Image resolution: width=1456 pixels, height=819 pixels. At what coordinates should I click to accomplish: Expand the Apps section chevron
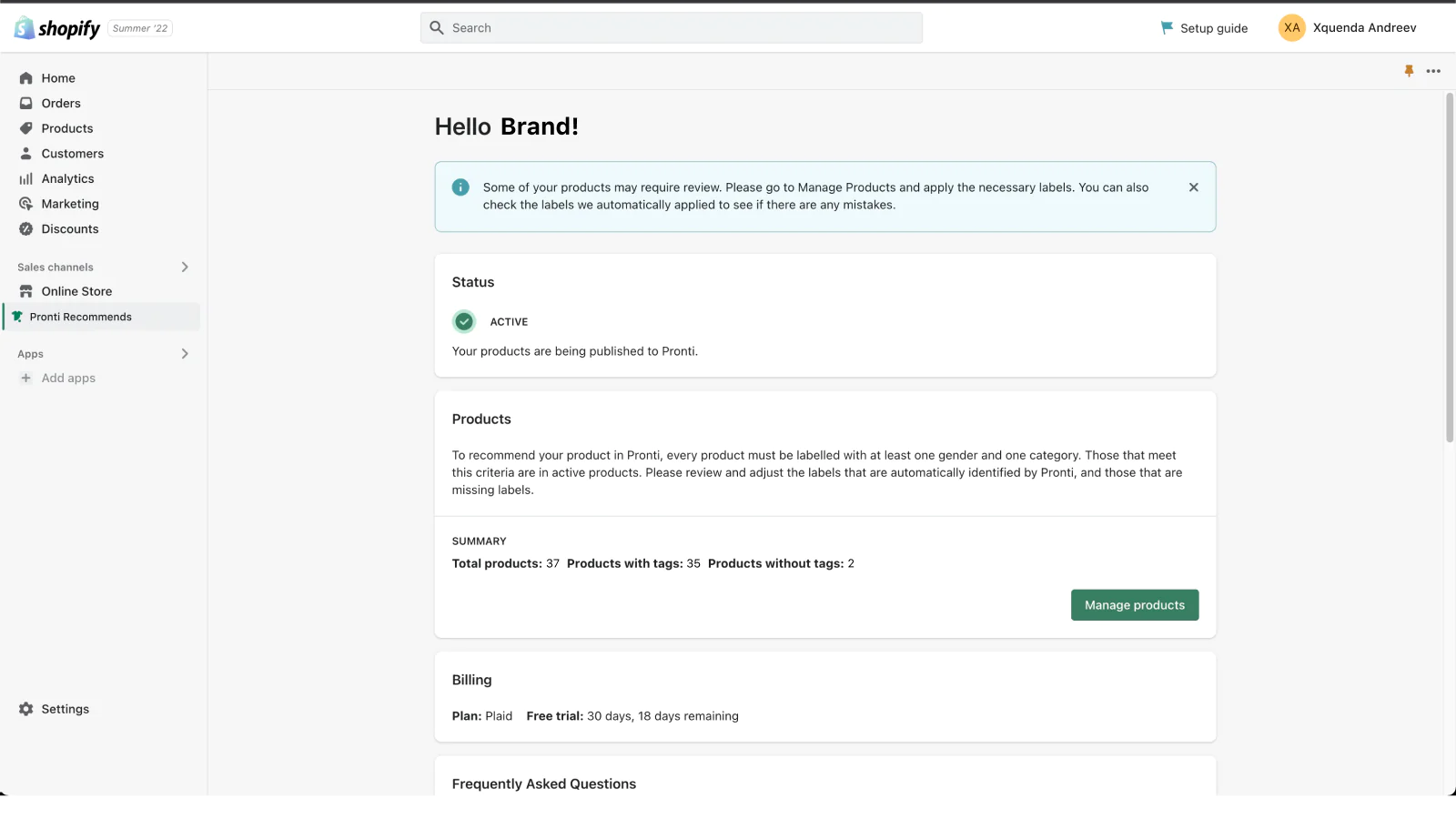pyautogui.click(x=185, y=354)
